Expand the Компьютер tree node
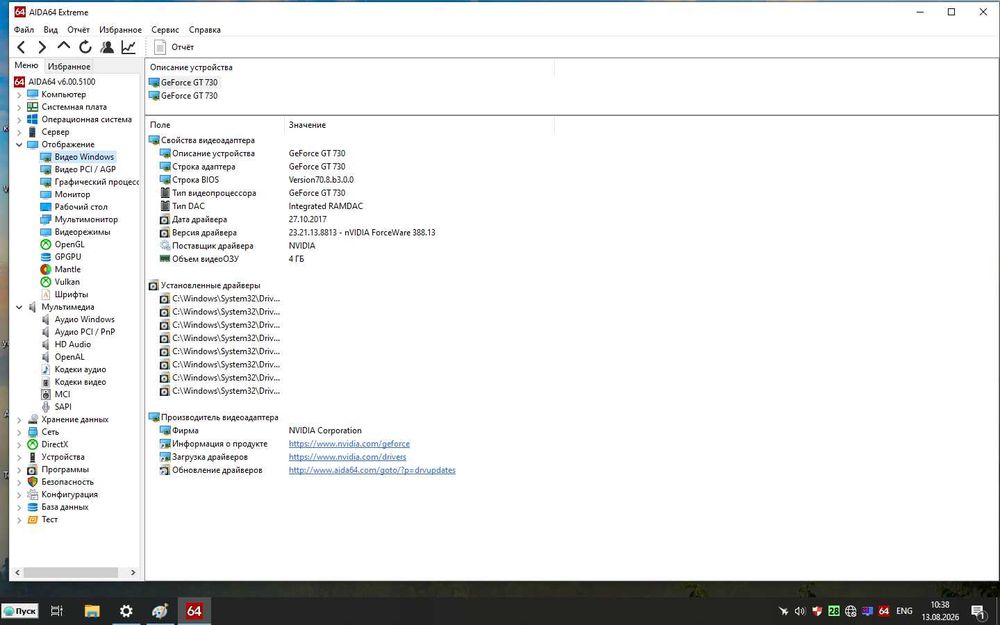The height and width of the screenshot is (625, 1000). pyautogui.click(x=19, y=94)
